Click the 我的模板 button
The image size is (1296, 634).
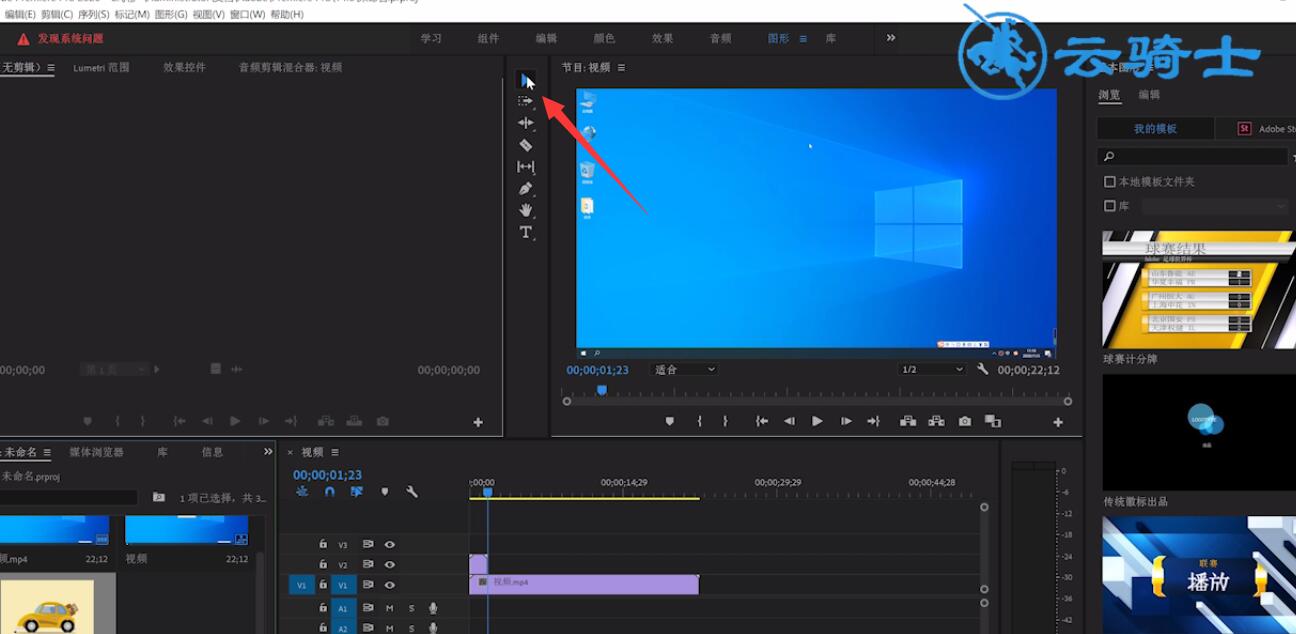(x=1155, y=129)
